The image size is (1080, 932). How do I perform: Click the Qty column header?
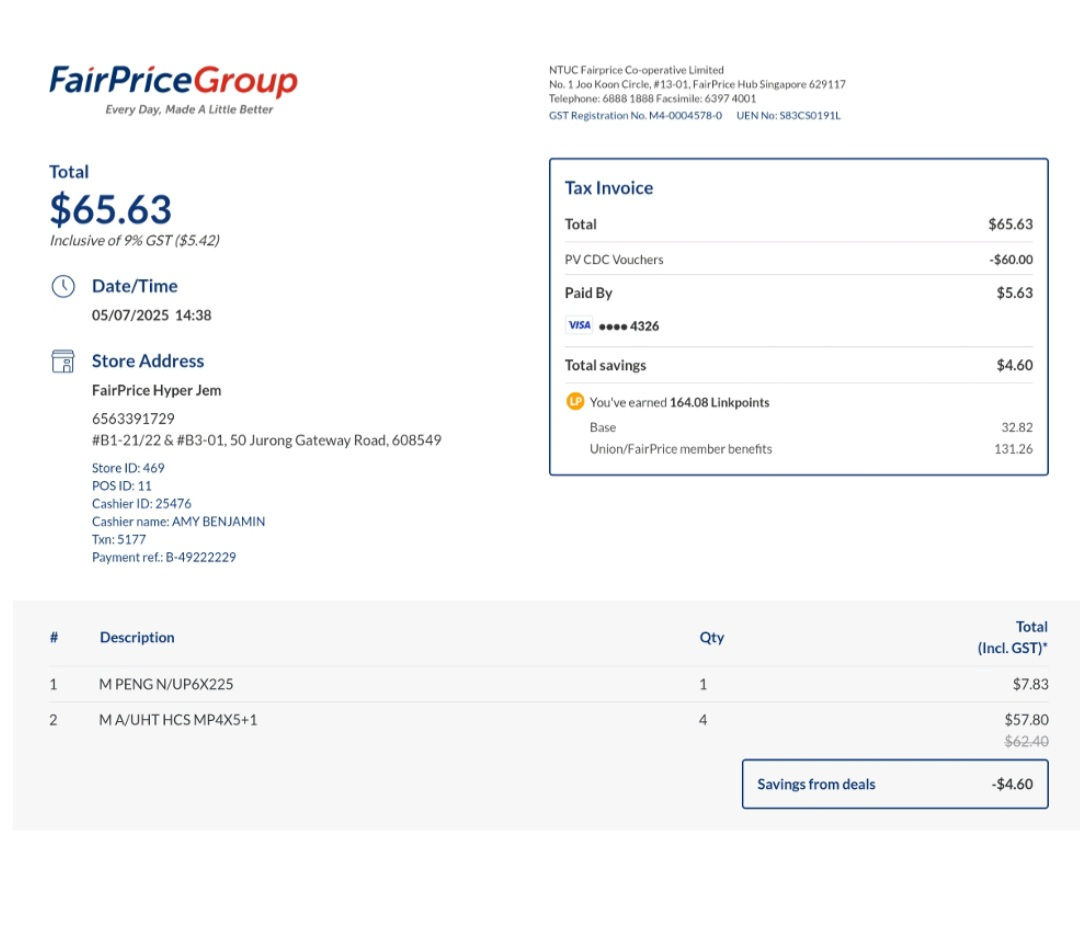[x=712, y=637]
